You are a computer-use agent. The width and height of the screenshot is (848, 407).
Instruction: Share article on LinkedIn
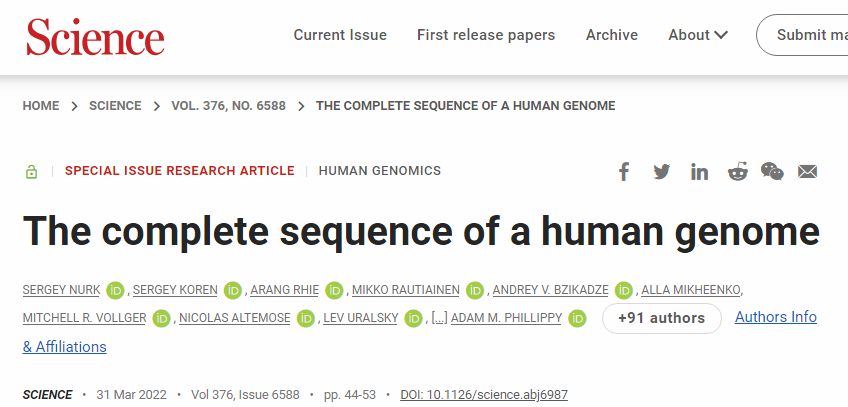pos(699,171)
